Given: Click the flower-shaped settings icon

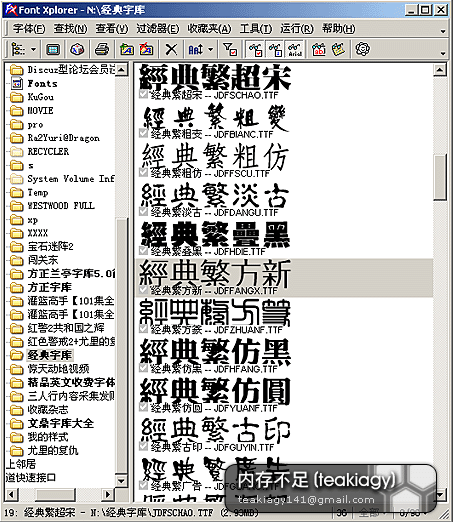Looking at the screenshot, I should click(x=362, y=49).
